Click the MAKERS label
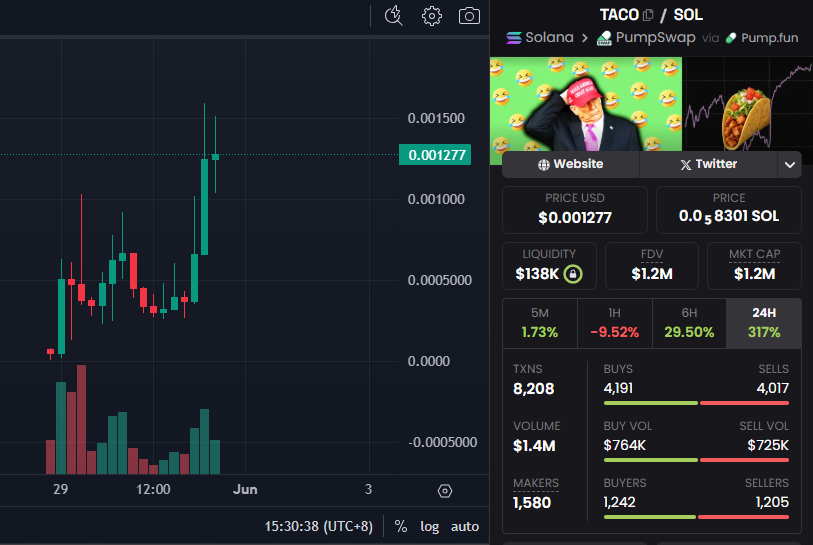The image size is (813, 545). click(536, 483)
